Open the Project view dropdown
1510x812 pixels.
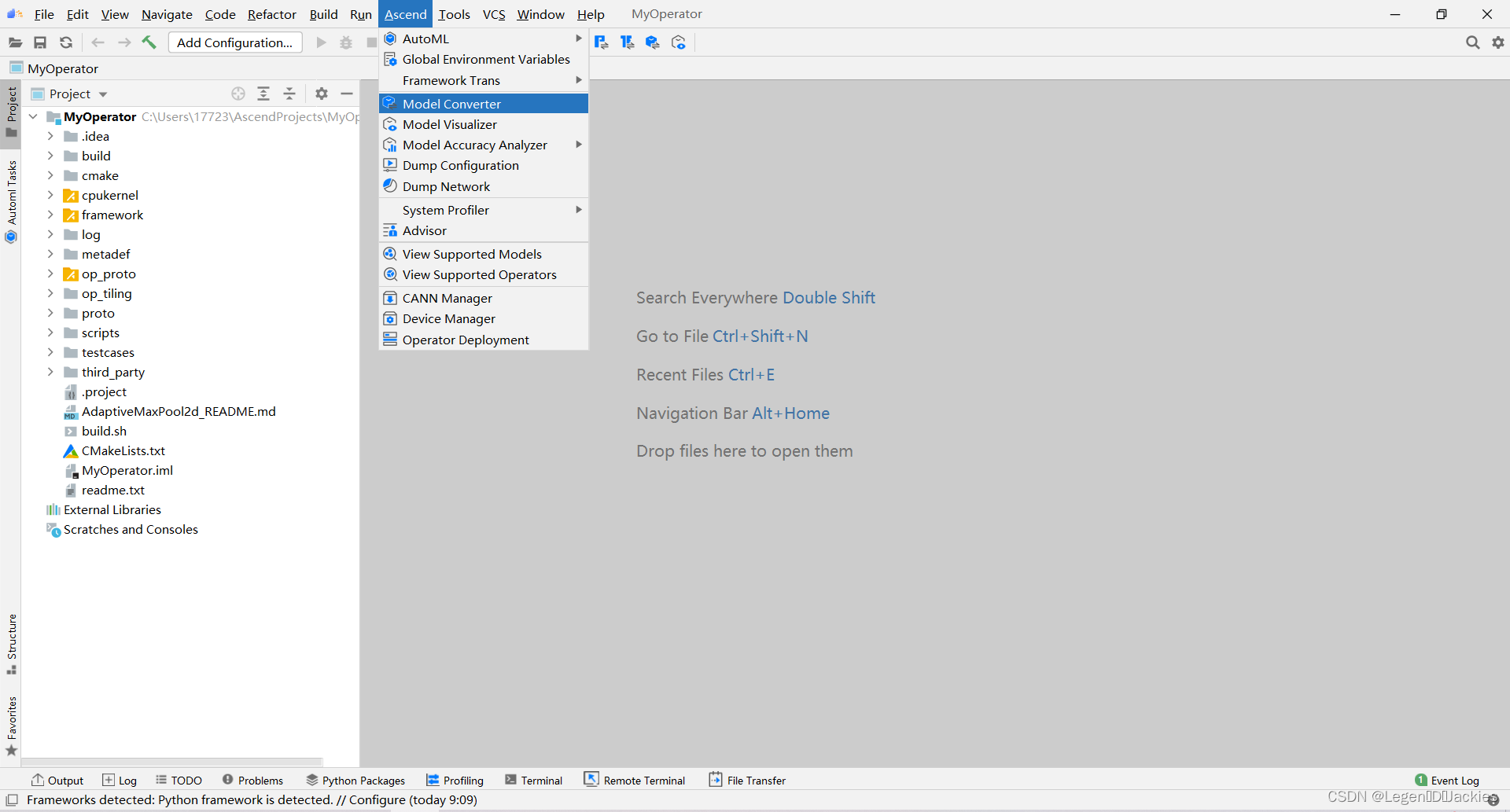(x=103, y=94)
